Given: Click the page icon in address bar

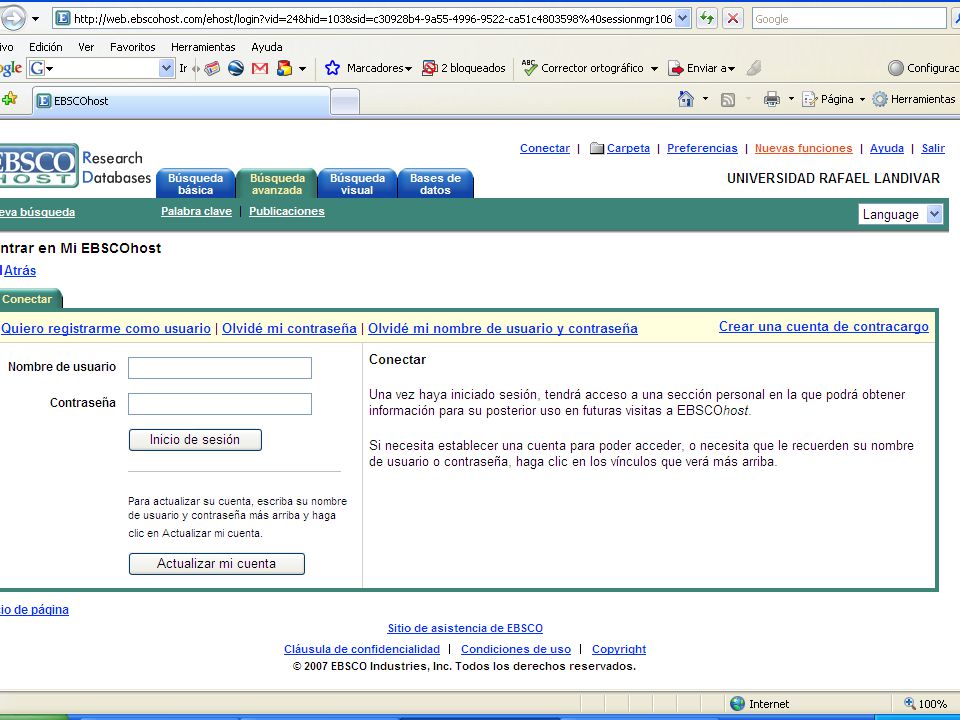Looking at the screenshot, I should (x=62, y=18).
